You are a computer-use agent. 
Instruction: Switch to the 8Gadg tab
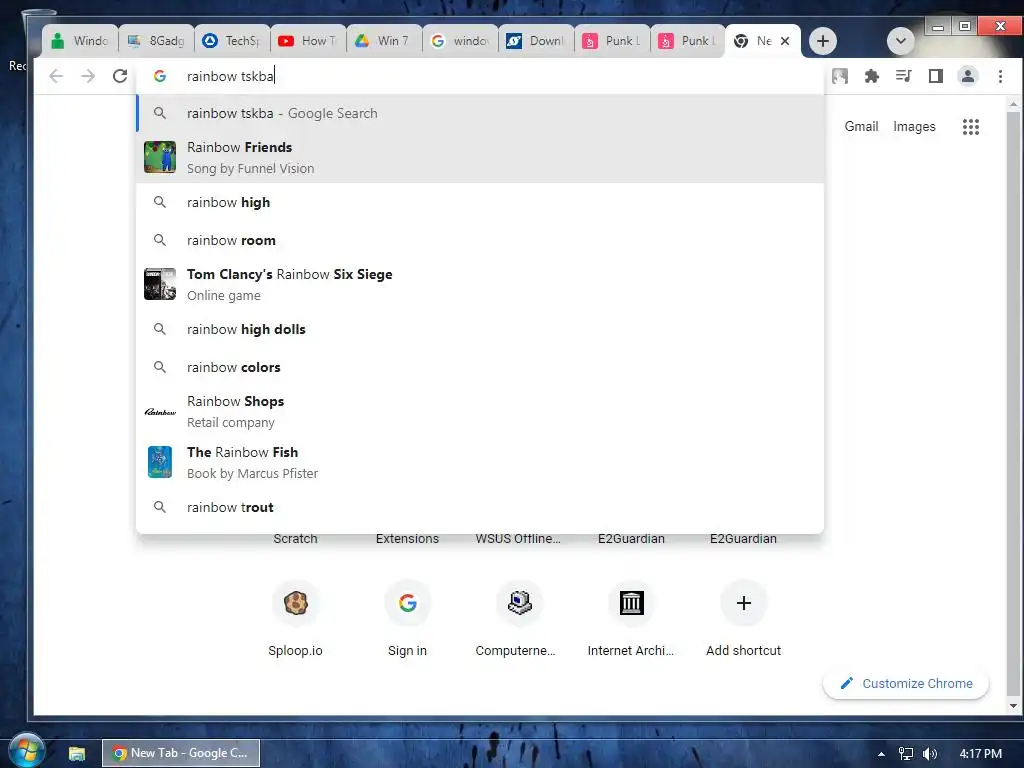[156, 41]
